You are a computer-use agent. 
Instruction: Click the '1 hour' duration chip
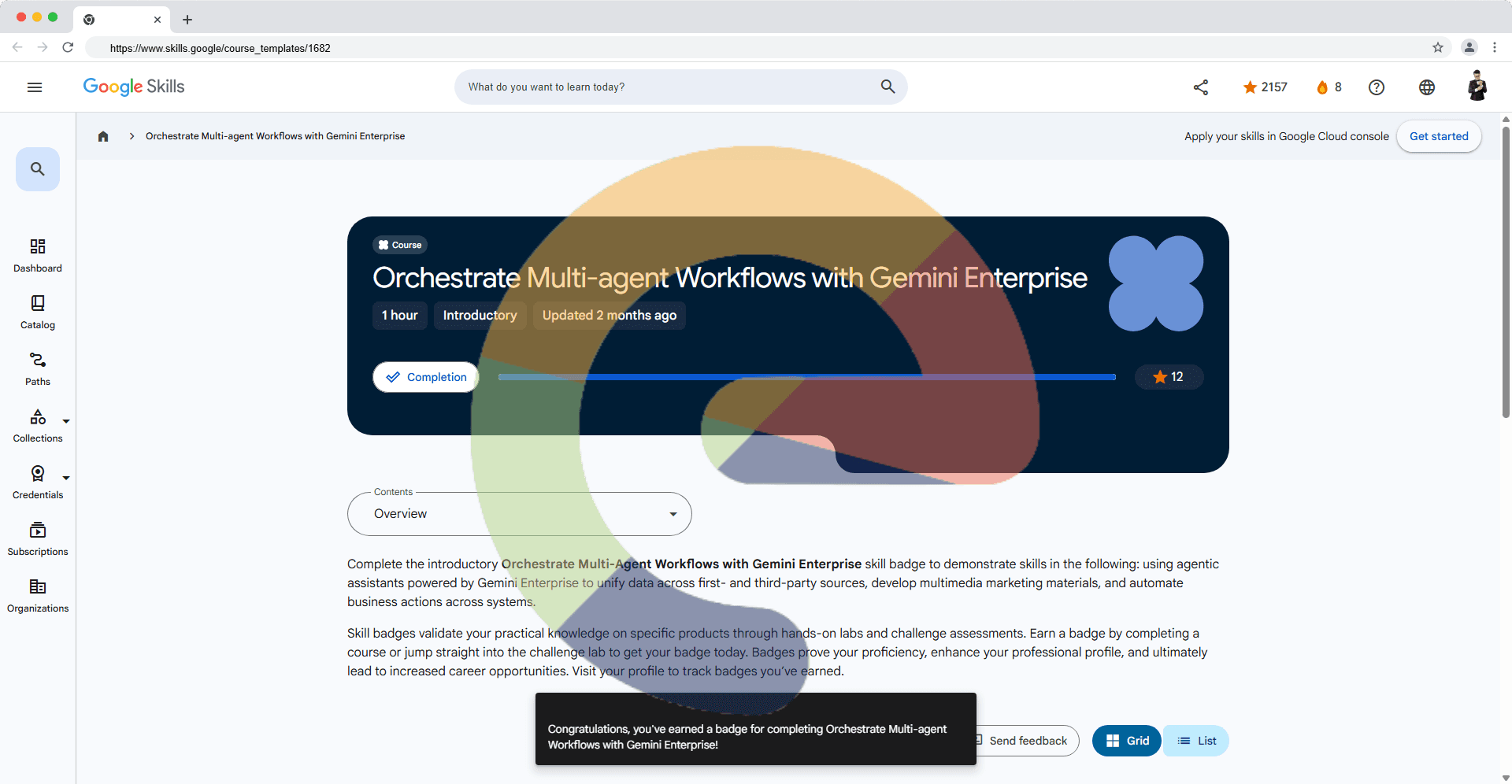tap(400, 316)
